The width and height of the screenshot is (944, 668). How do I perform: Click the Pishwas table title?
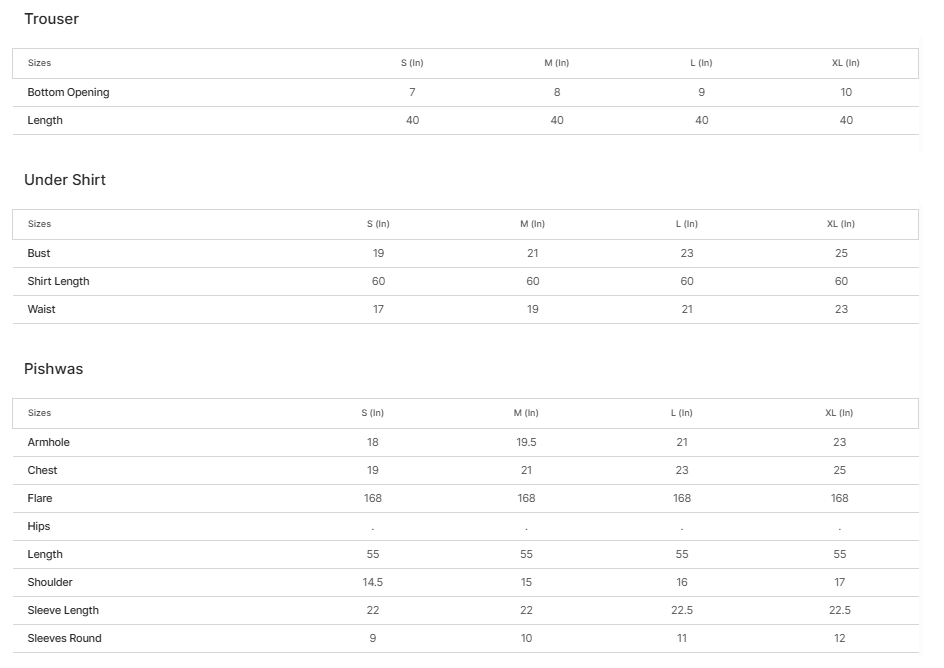54,369
